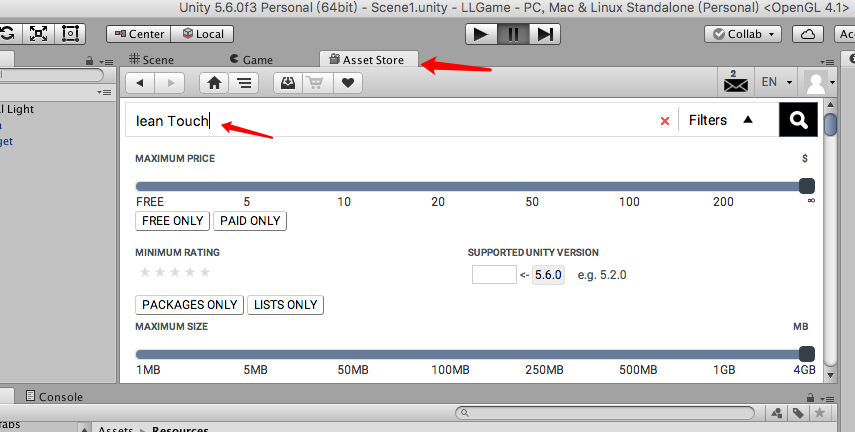Open the Asset Store panel options menu
Viewport: 855px width, 432px height.
[827, 62]
